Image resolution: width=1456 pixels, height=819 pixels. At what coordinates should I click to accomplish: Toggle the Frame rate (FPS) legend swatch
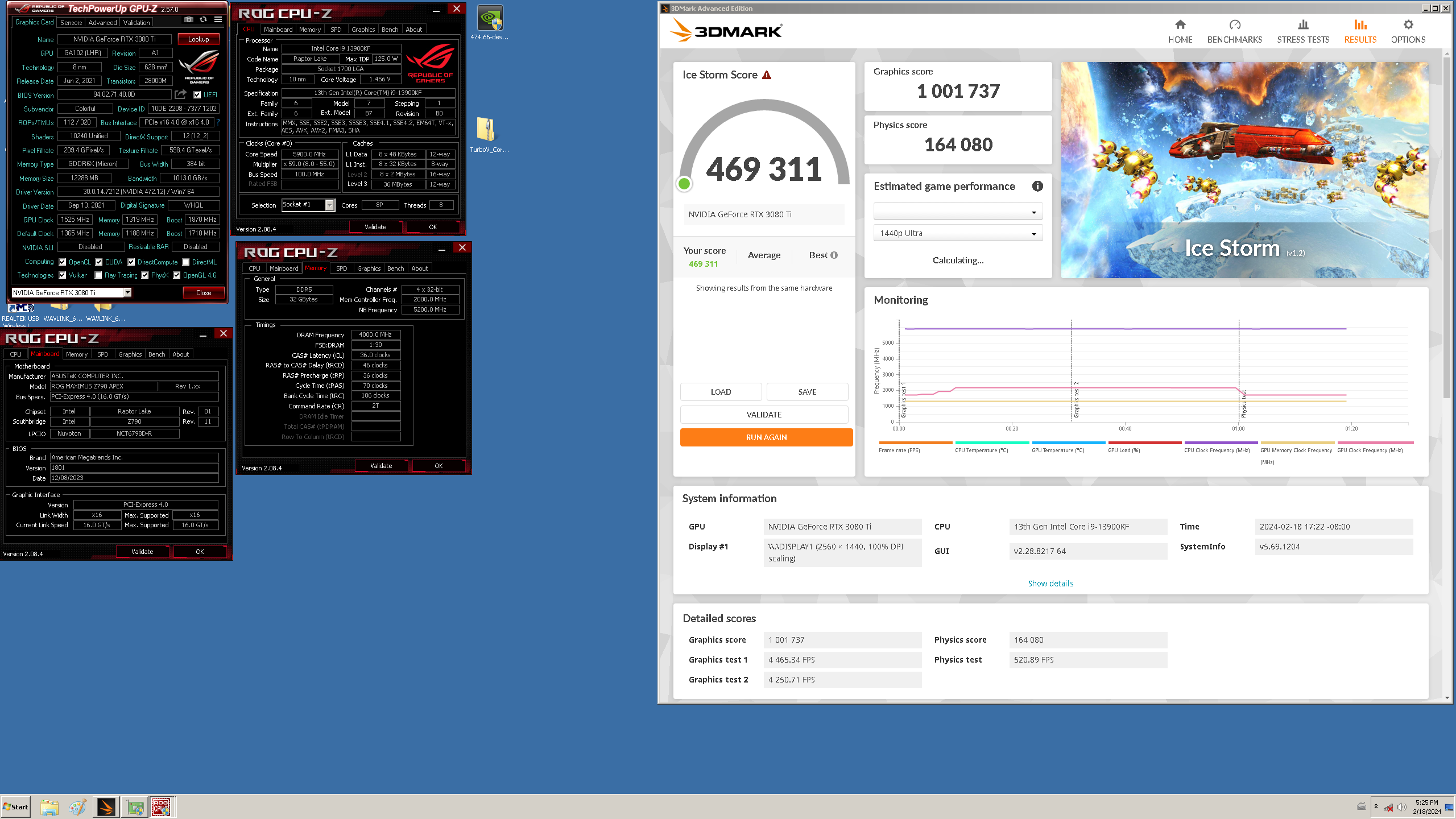pyautogui.click(x=915, y=442)
